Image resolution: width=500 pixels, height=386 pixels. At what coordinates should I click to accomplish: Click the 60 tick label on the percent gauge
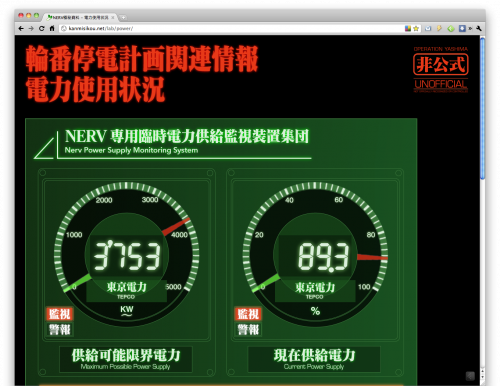click(x=339, y=200)
